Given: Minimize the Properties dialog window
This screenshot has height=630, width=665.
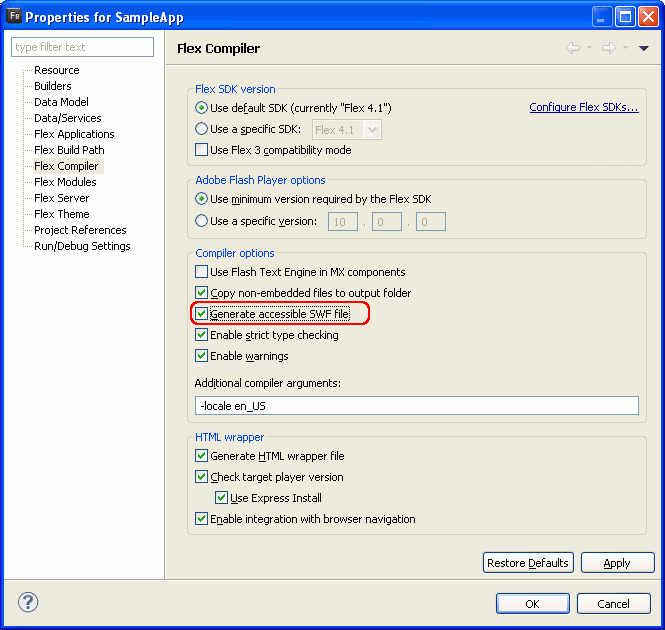Looking at the screenshot, I should (601, 17).
